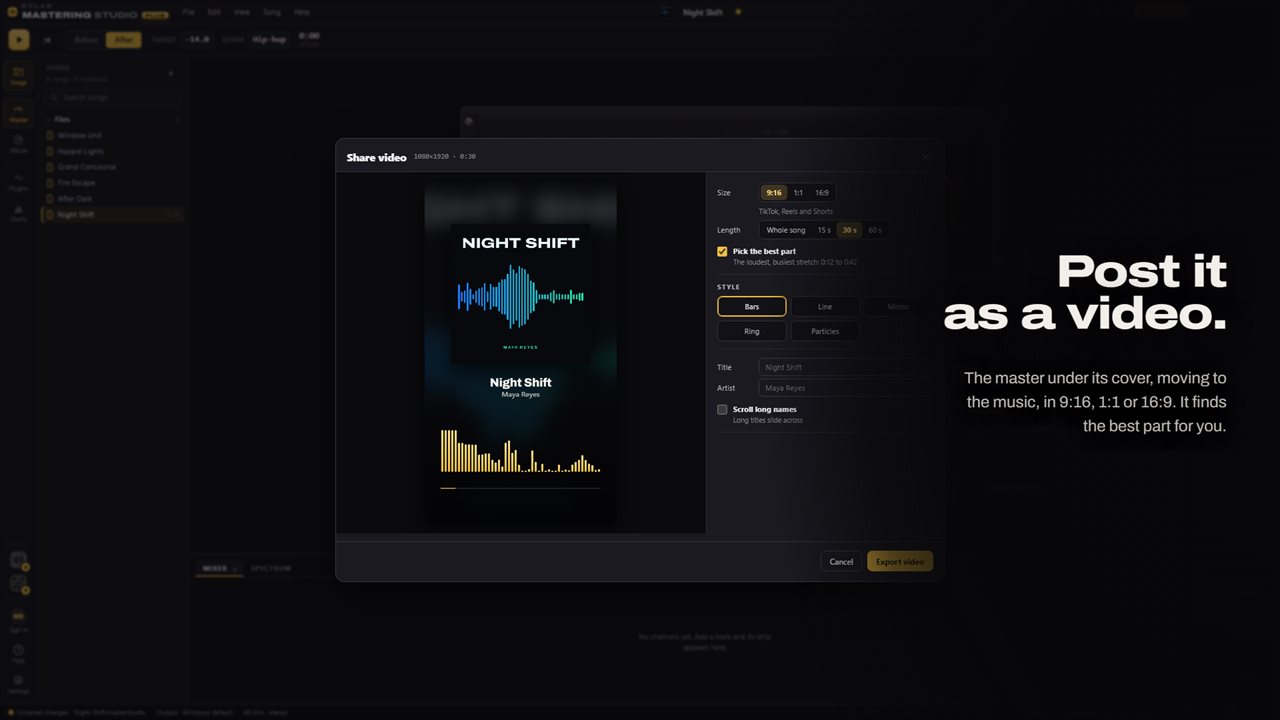1280x720 pixels.
Task: Open the Master sidebar panel
Action: pos(18,113)
